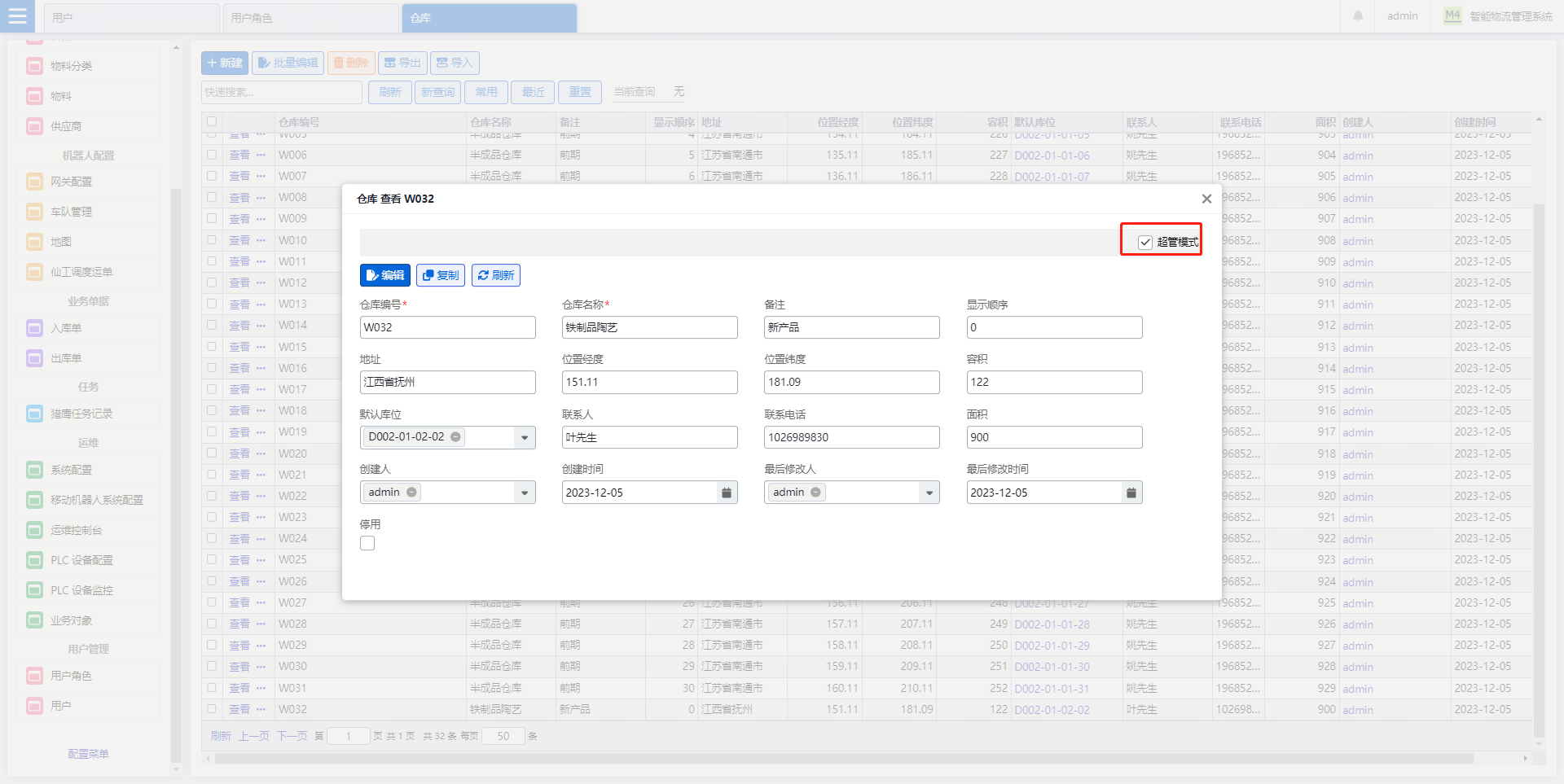Close the 仓库 查看 W032 dialog
This screenshot has width=1564, height=784.
coord(1206,199)
